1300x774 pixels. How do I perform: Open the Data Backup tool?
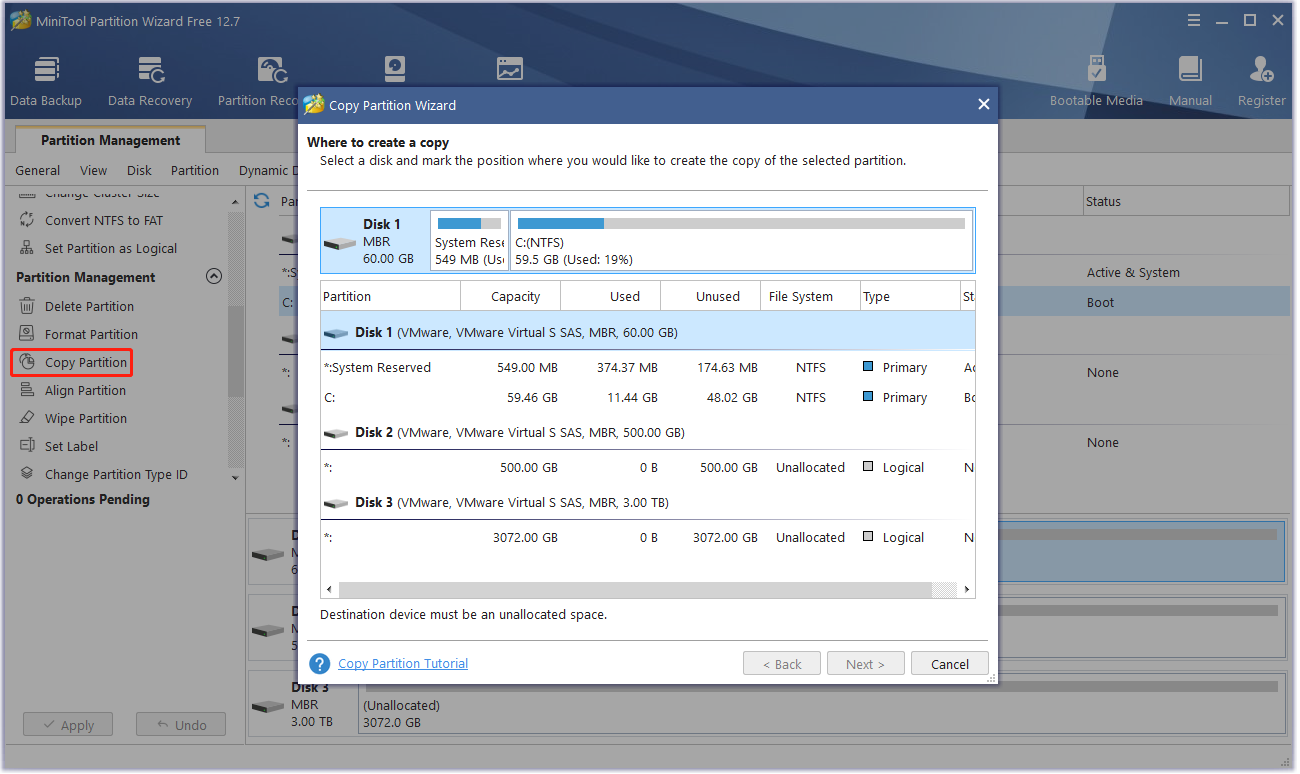46,81
